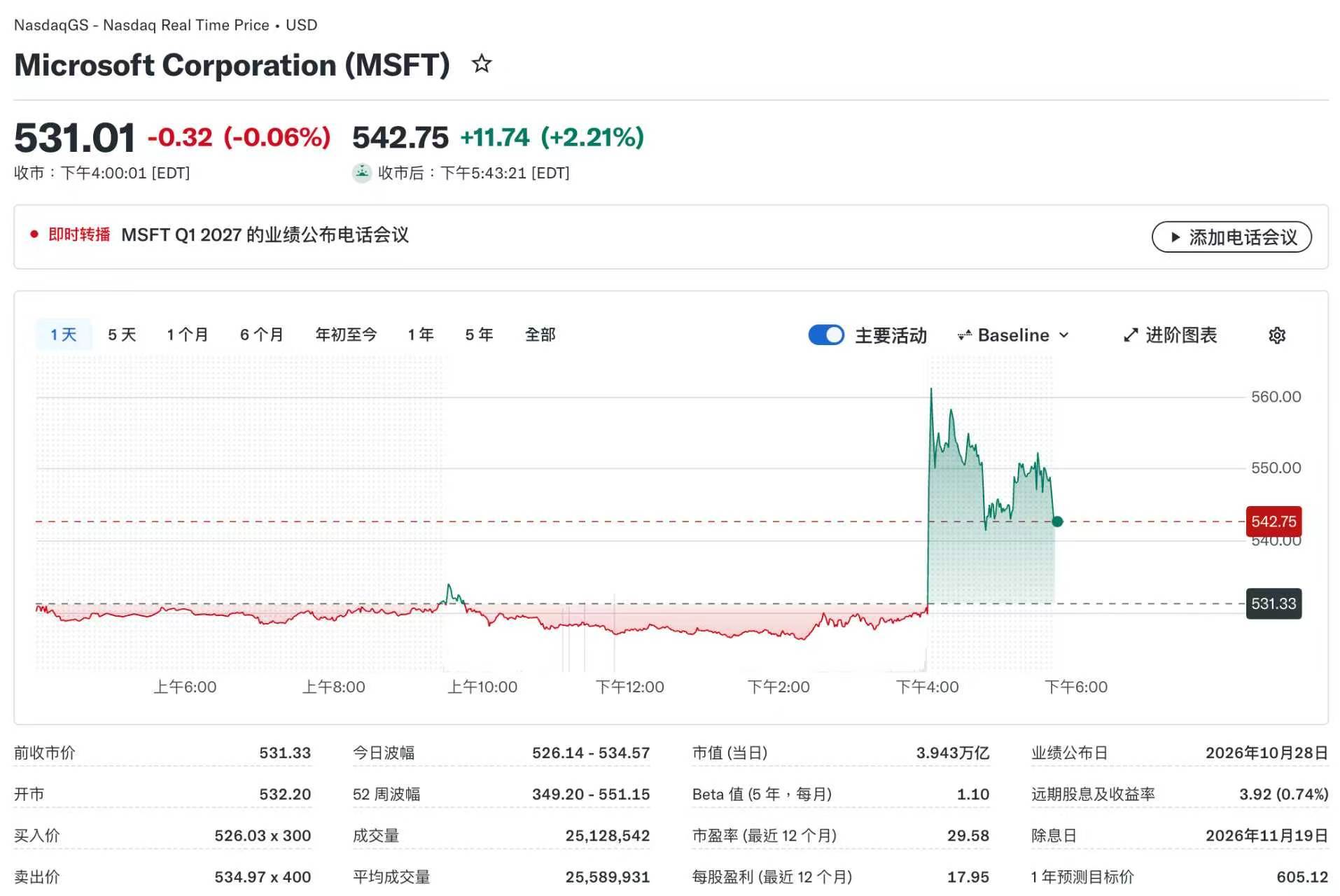Click the closing price 531.01
The image size is (1340, 896).
point(74,137)
